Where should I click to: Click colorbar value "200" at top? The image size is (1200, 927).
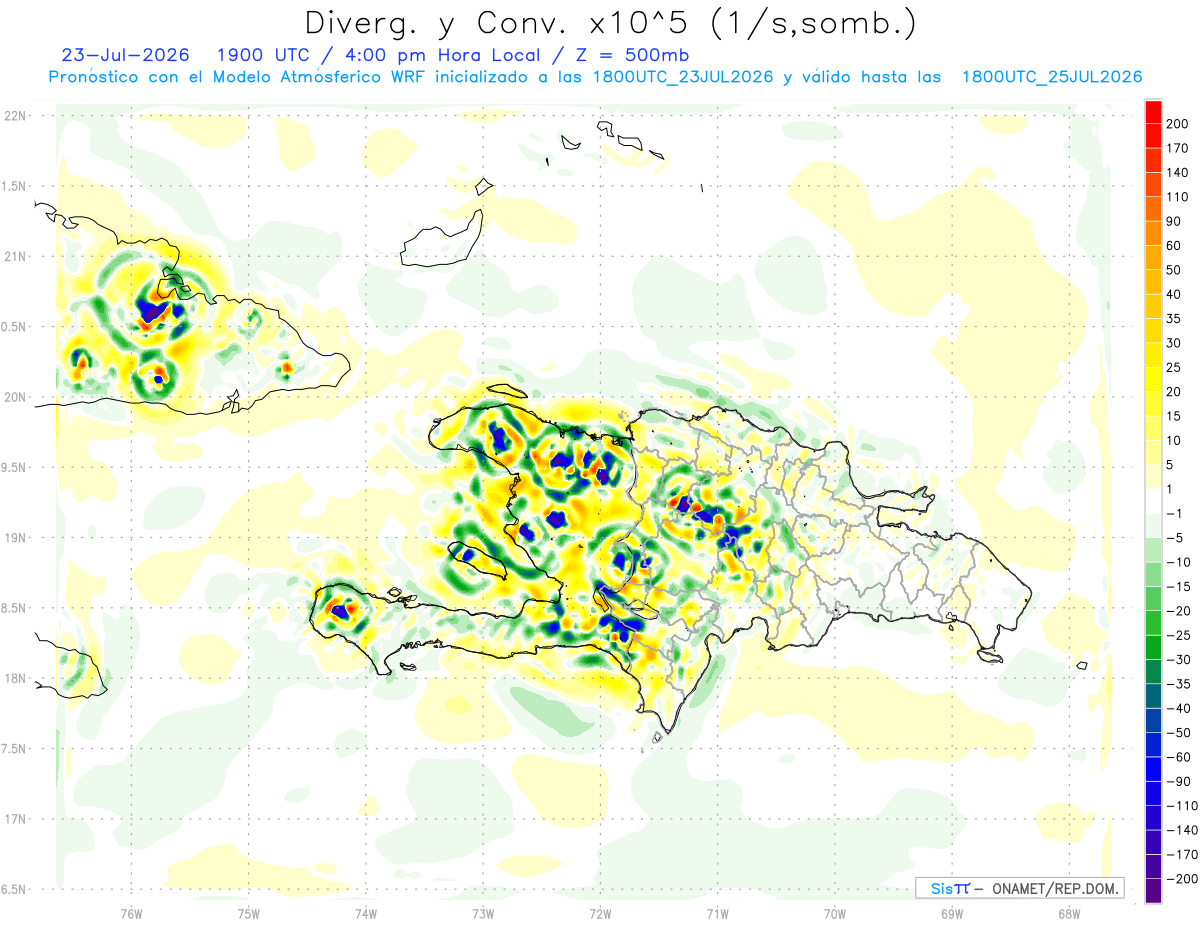click(1179, 123)
